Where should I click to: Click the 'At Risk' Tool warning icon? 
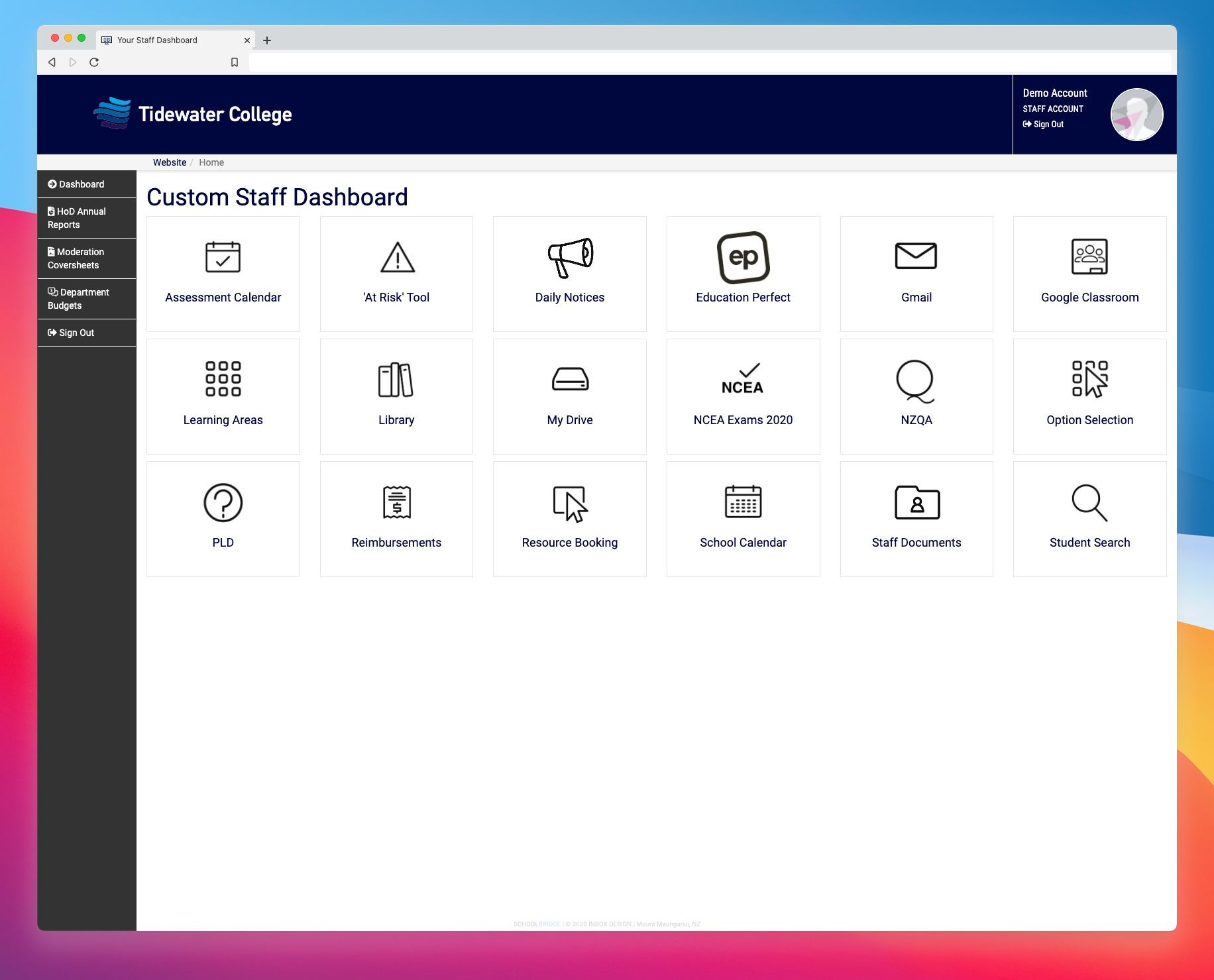(397, 257)
